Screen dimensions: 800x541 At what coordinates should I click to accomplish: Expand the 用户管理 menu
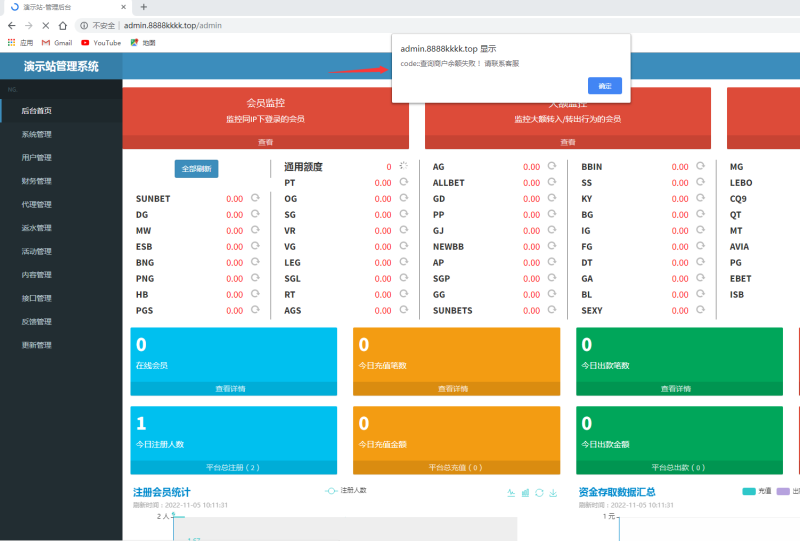point(61,158)
